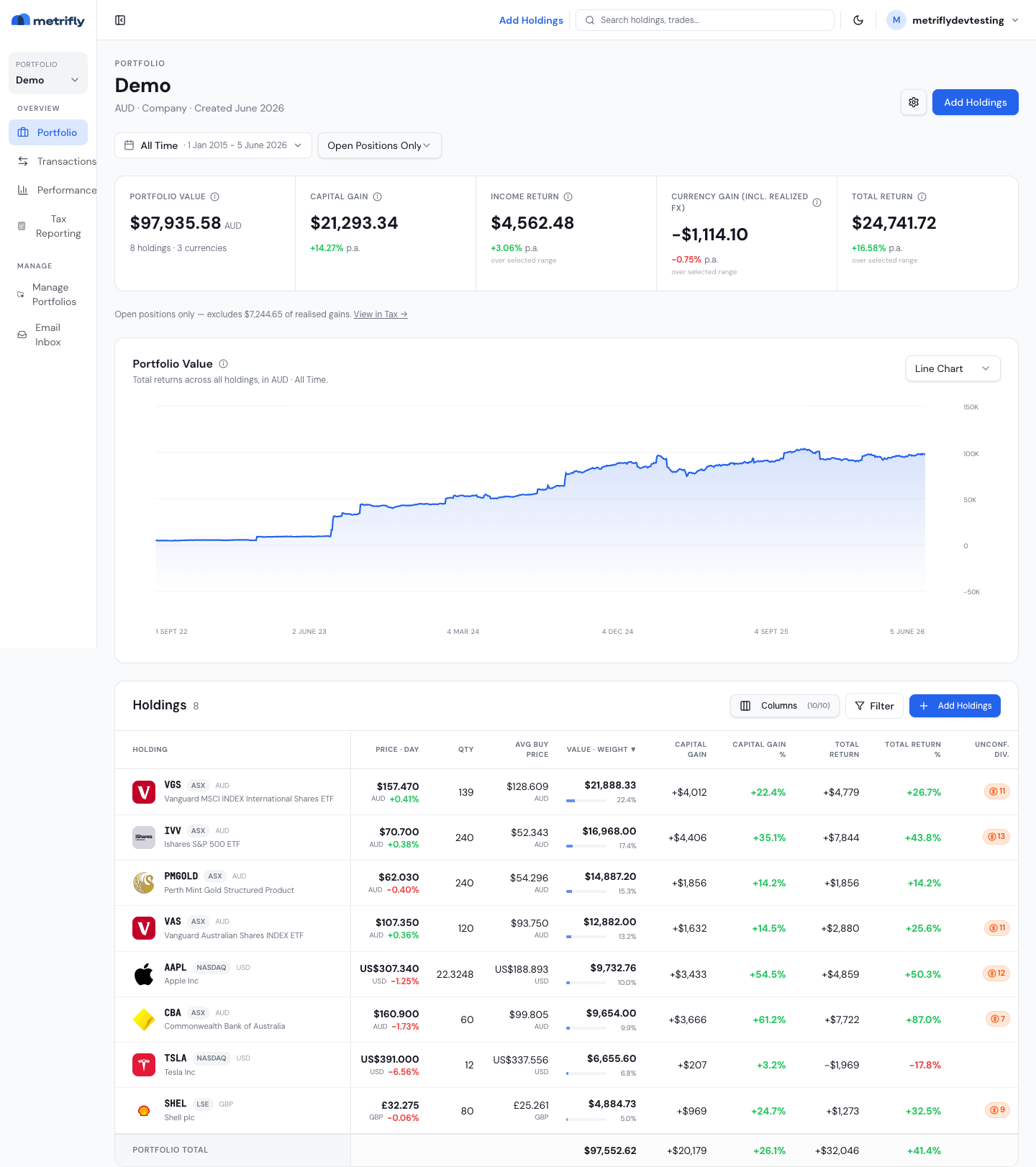Image resolution: width=1036 pixels, height=1167 pixels.
Task: Click Currency Gain info icon
Action: coord(817,202)
